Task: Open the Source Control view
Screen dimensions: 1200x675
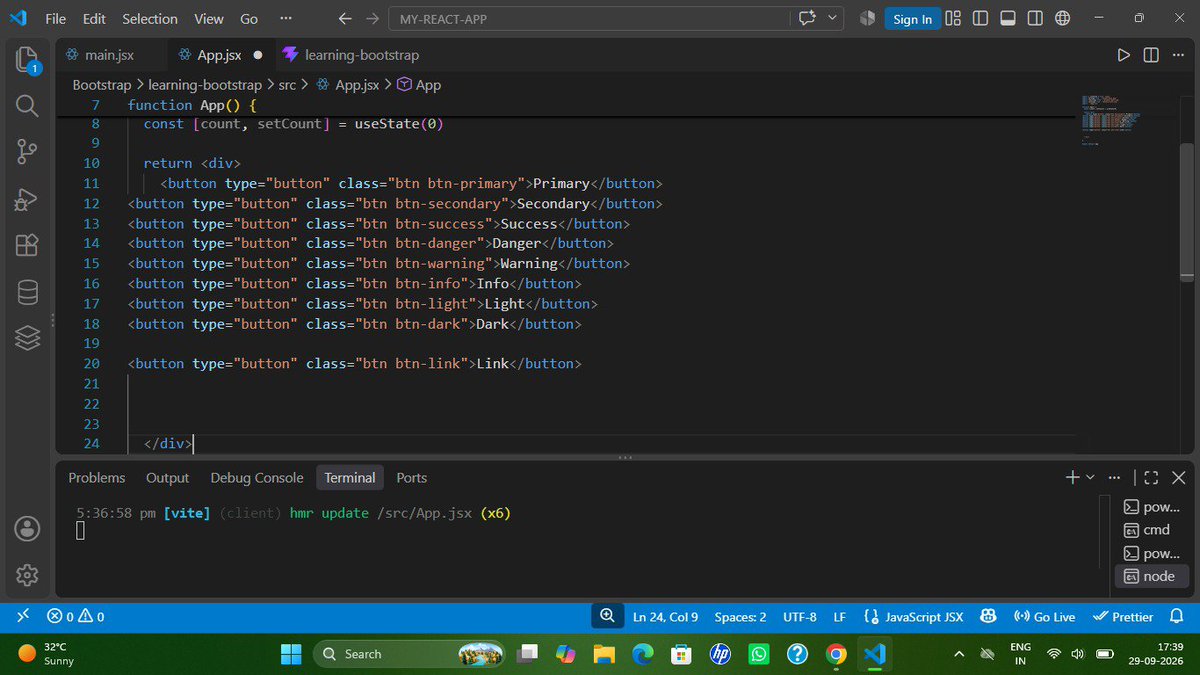Action: tap(27, 152)
